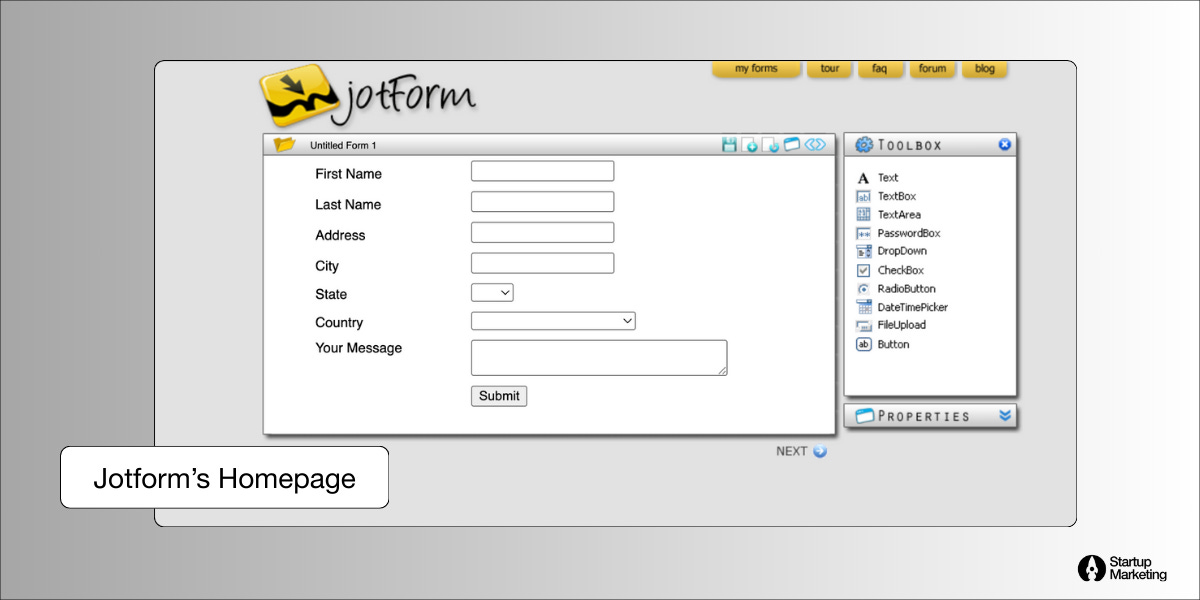Screen dimensions: 1200x600
Task: Click the Toolbox panel title text
Action: coord(910,145)
